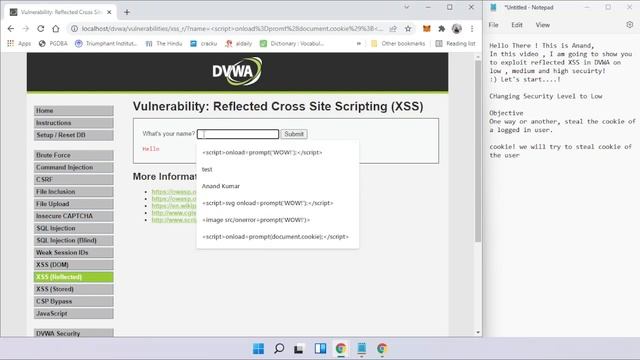Open the Dictionary : Vocabulary bookmark

point(292,43)
